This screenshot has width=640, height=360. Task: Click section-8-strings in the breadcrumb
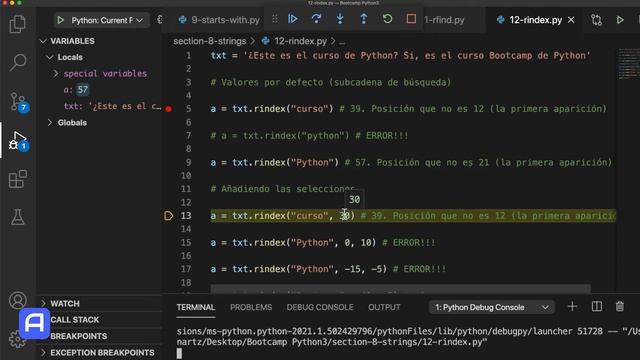coord(210,41)
